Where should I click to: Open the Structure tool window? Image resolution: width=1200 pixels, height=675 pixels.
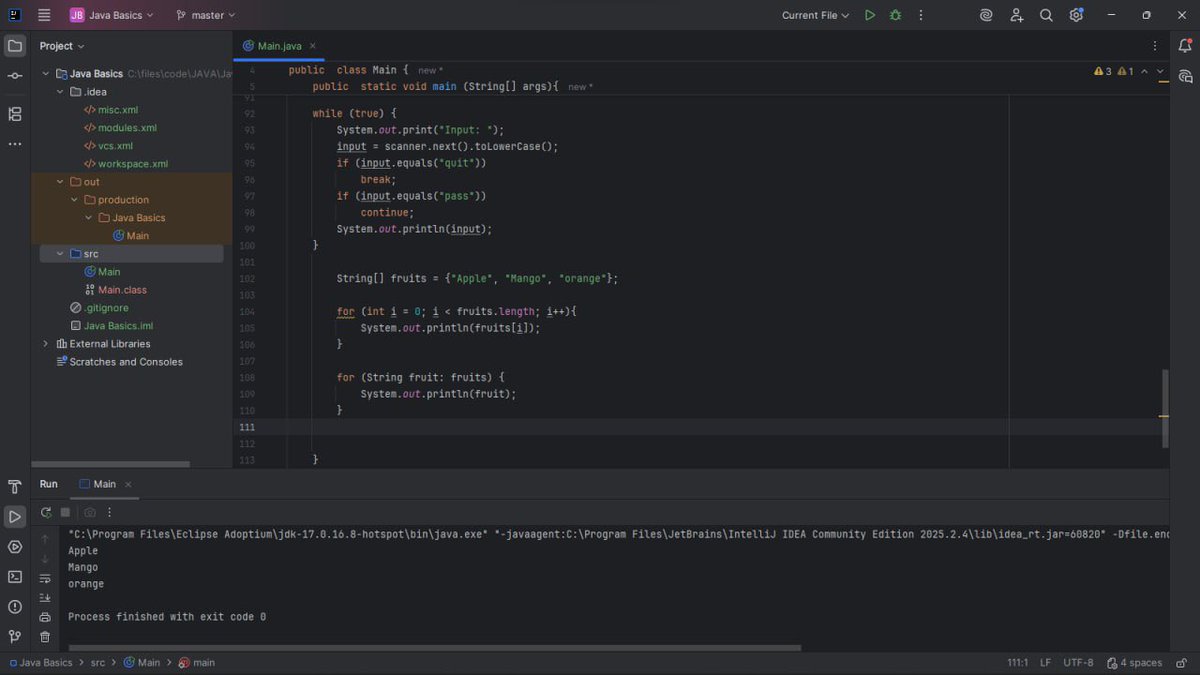[15, 114]
